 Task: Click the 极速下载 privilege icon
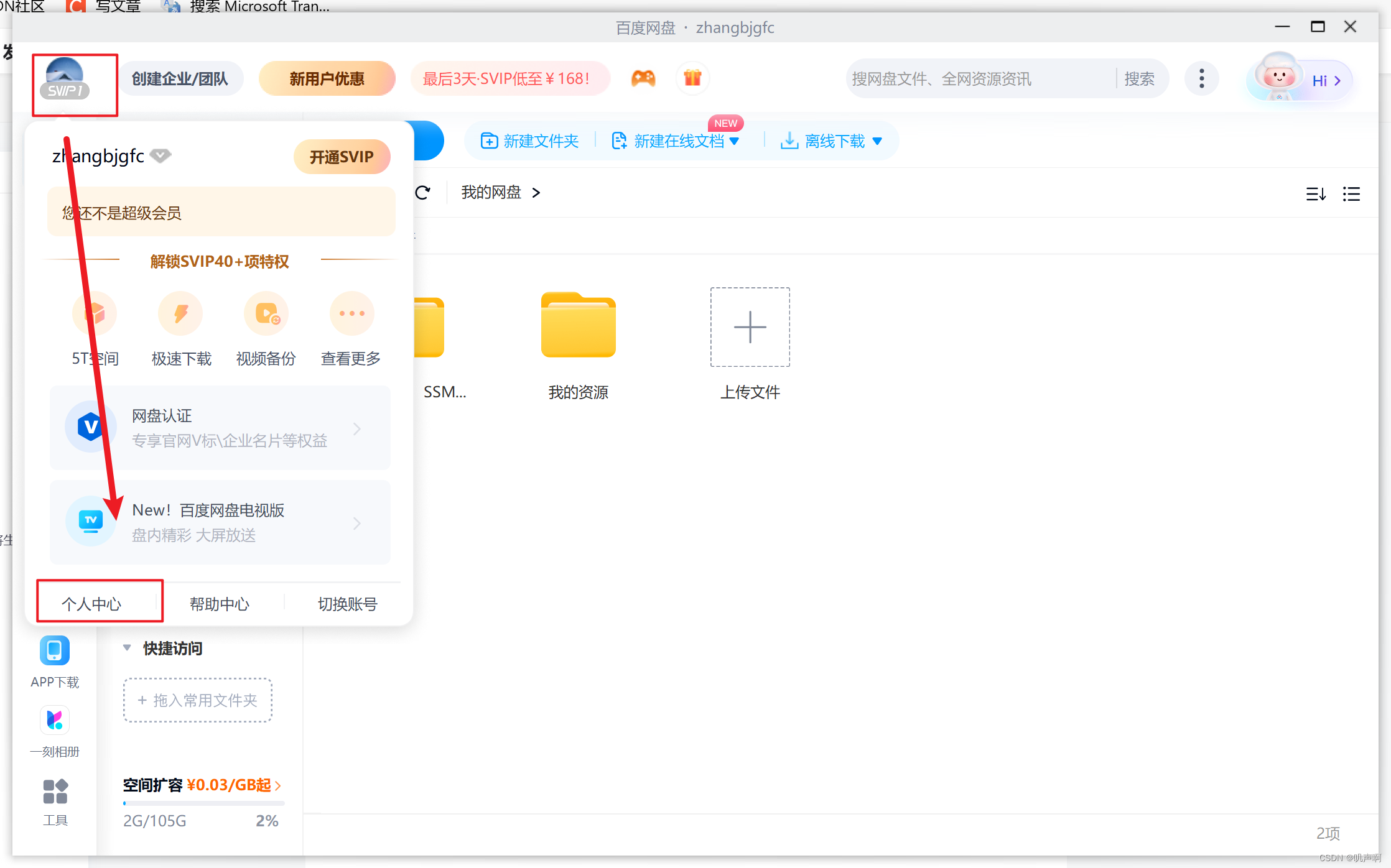[x=181, y=313]
